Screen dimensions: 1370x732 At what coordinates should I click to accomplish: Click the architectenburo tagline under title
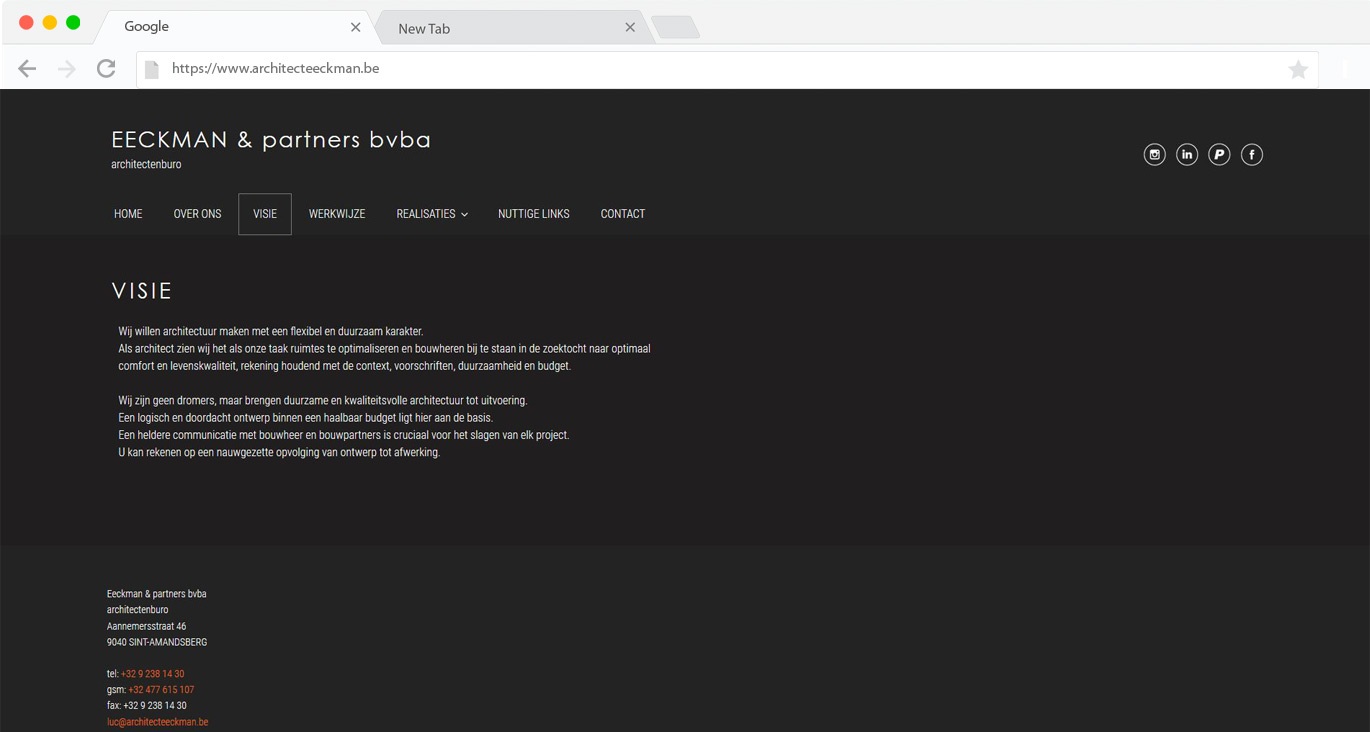[146, 165]
